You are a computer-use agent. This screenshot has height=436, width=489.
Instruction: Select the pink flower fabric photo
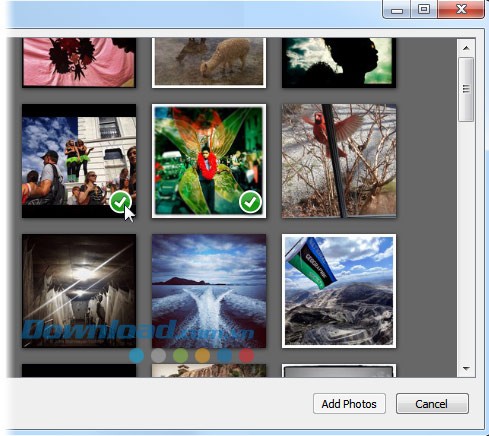(x=79, y=62)
